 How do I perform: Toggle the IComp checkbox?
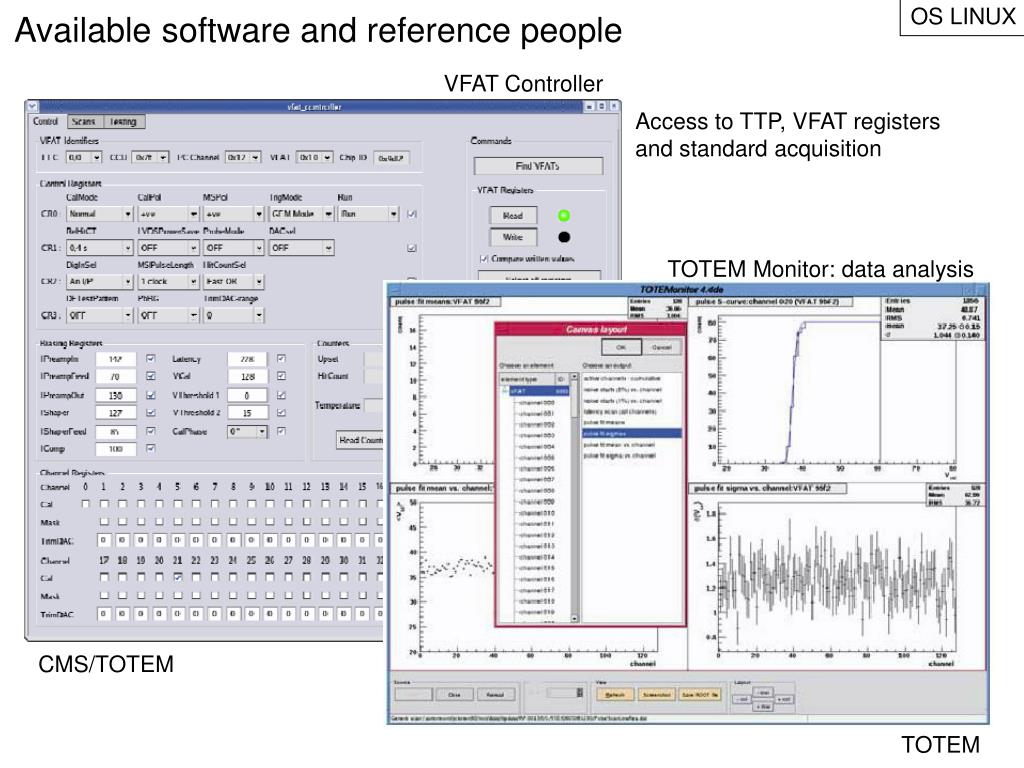(151, 449)
